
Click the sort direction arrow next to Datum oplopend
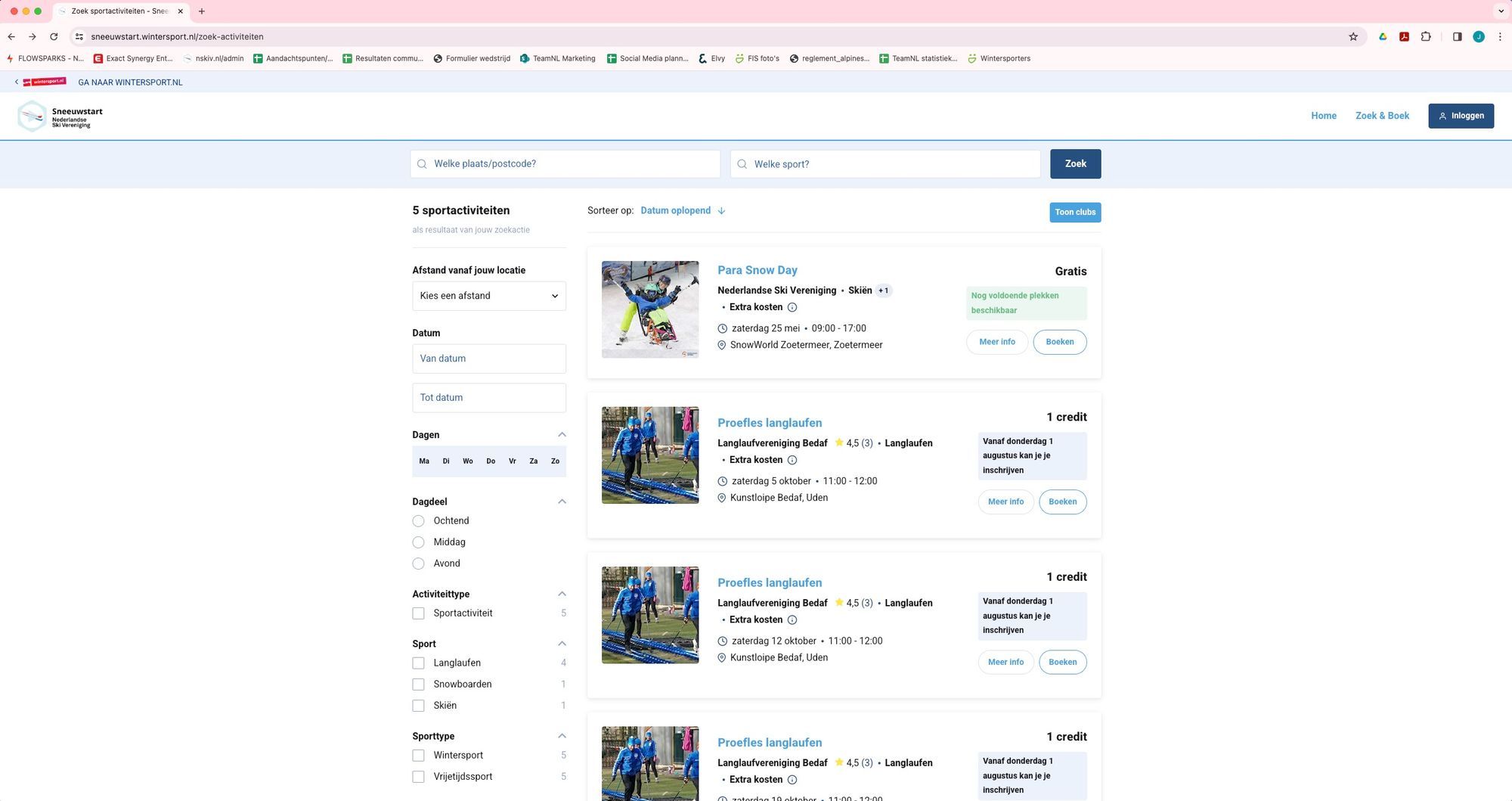(x=721, y=211)
